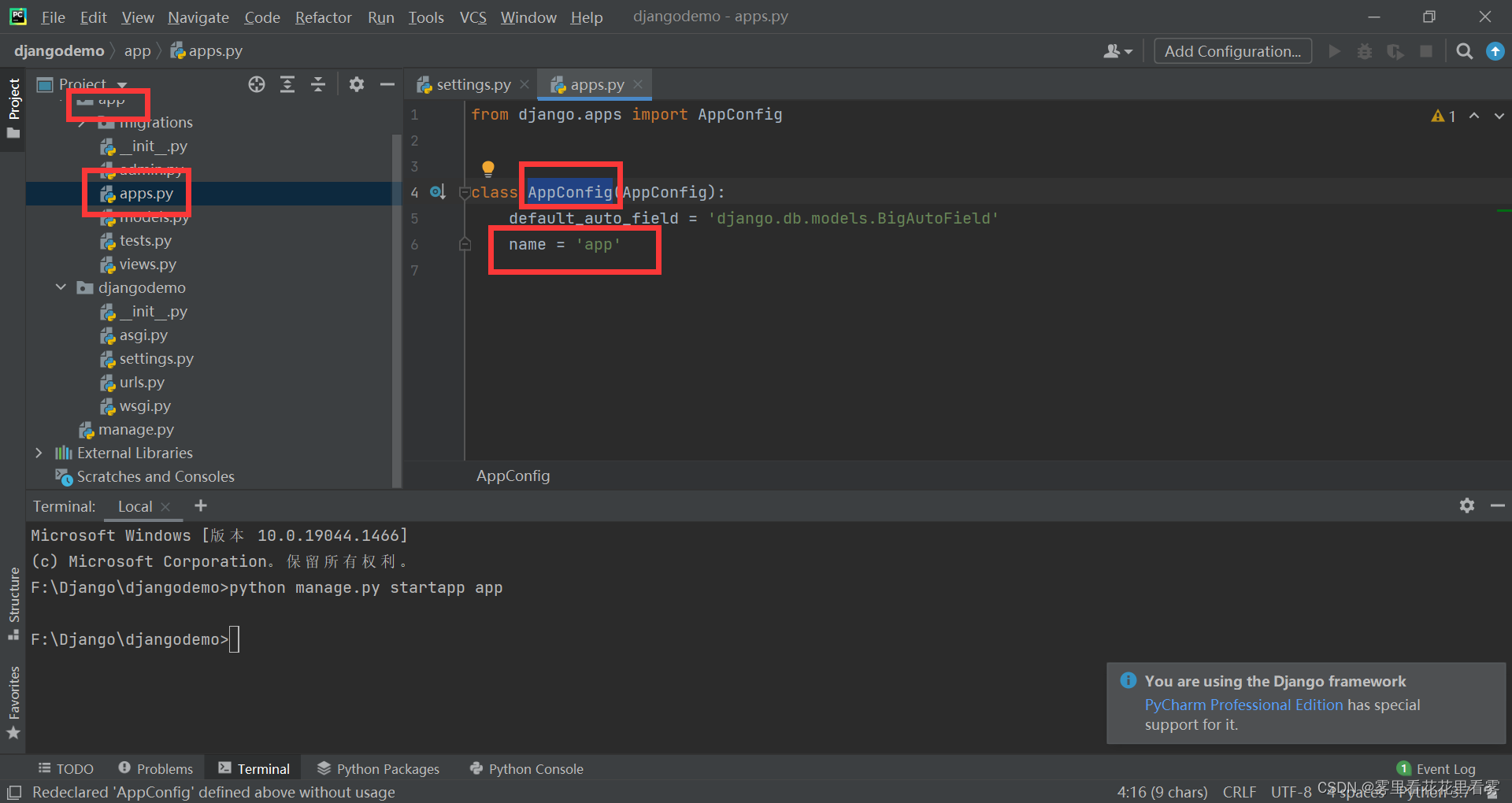The width and height of the screenshot is (1512, 803).
Task: Select the Local terminal tab
Action: coord(135,507)
